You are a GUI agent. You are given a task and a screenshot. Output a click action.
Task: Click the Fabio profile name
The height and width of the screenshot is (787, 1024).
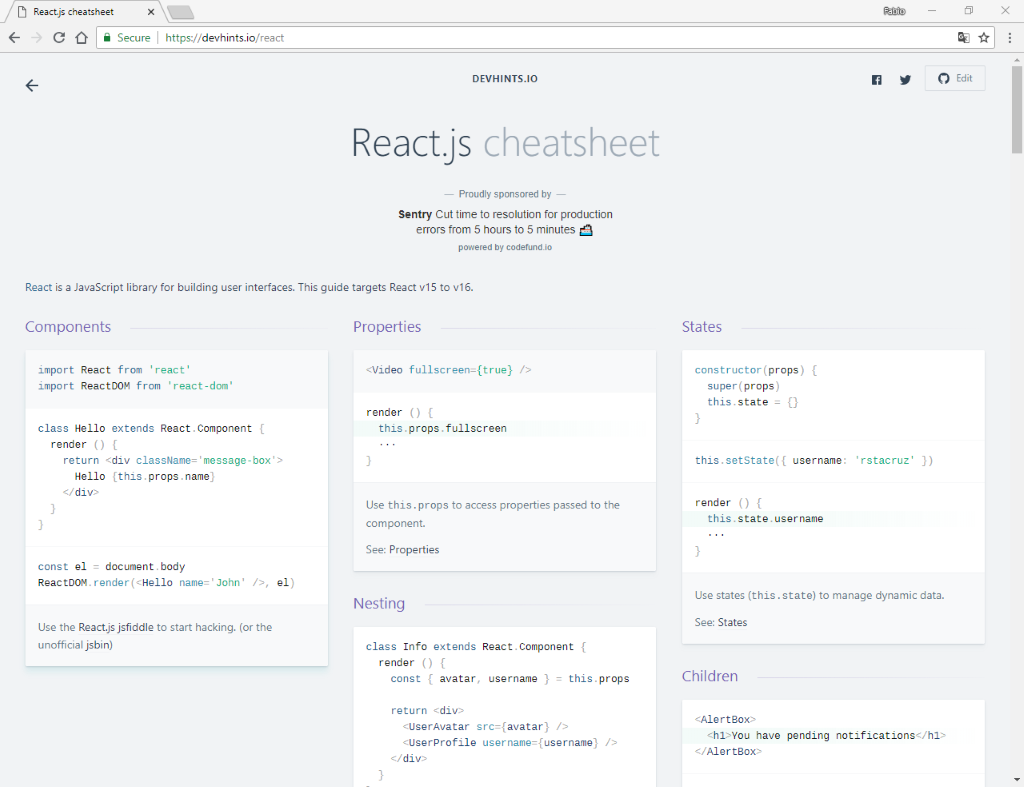[x=895, y=10]
